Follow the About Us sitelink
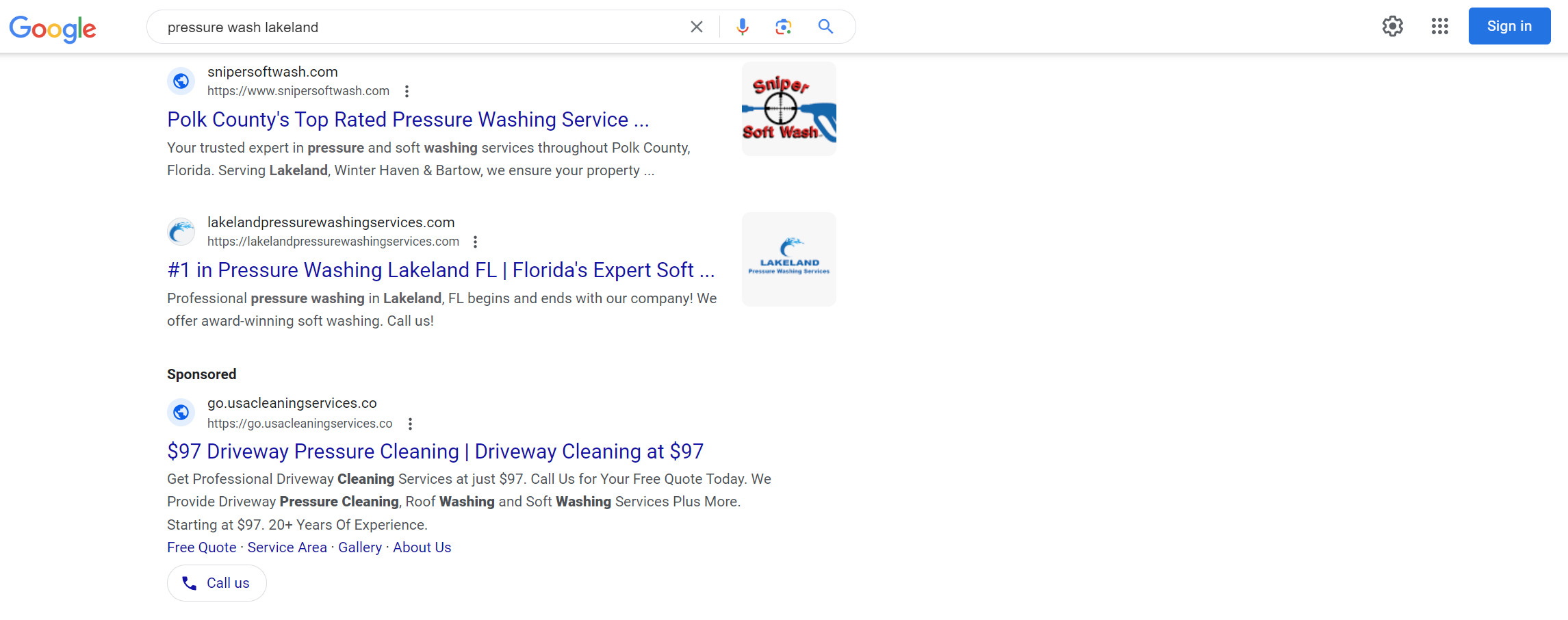The width and height of the screenshot is (1568, 620). pos(422,547)
